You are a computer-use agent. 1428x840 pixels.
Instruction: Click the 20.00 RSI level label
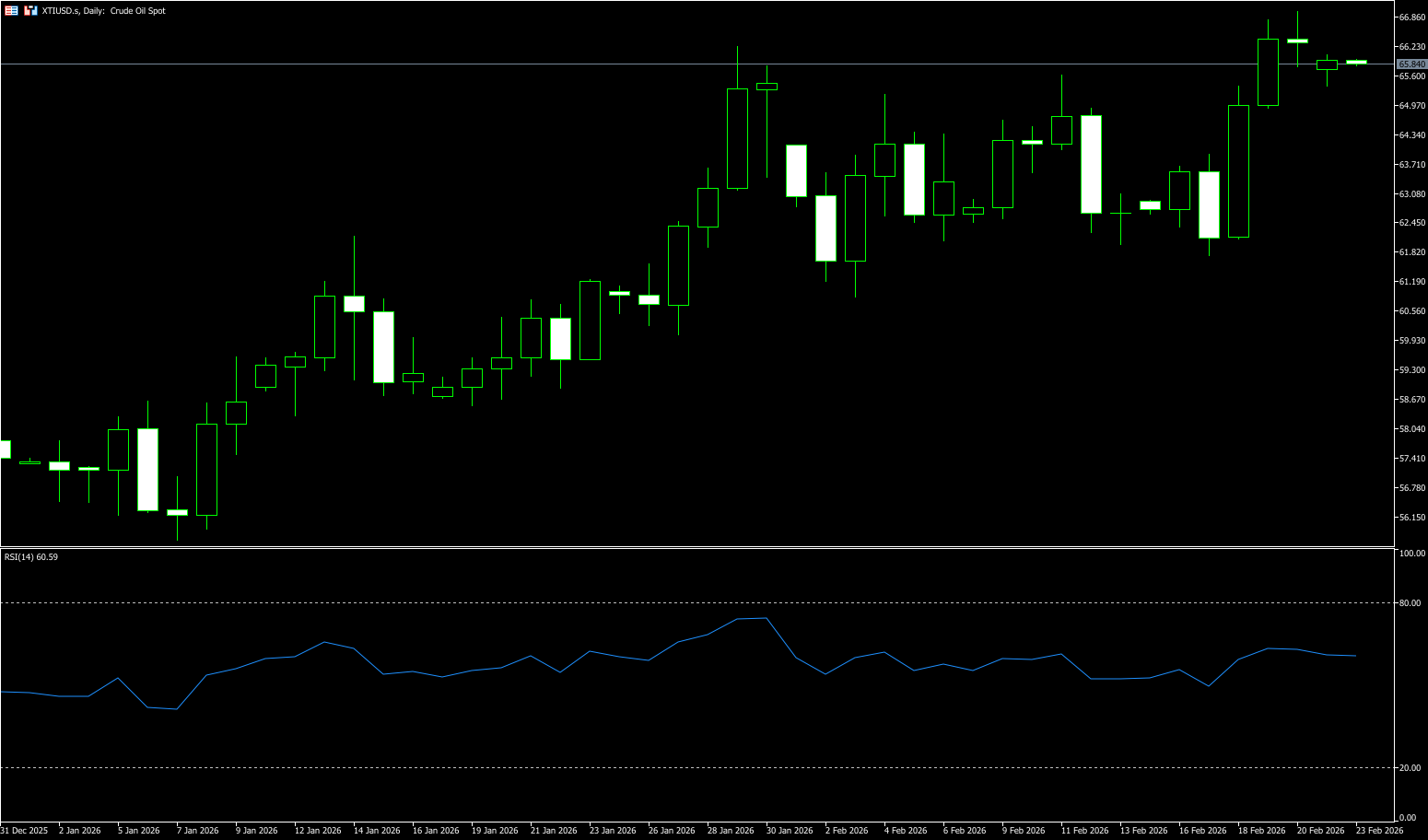pos(1410,768)
